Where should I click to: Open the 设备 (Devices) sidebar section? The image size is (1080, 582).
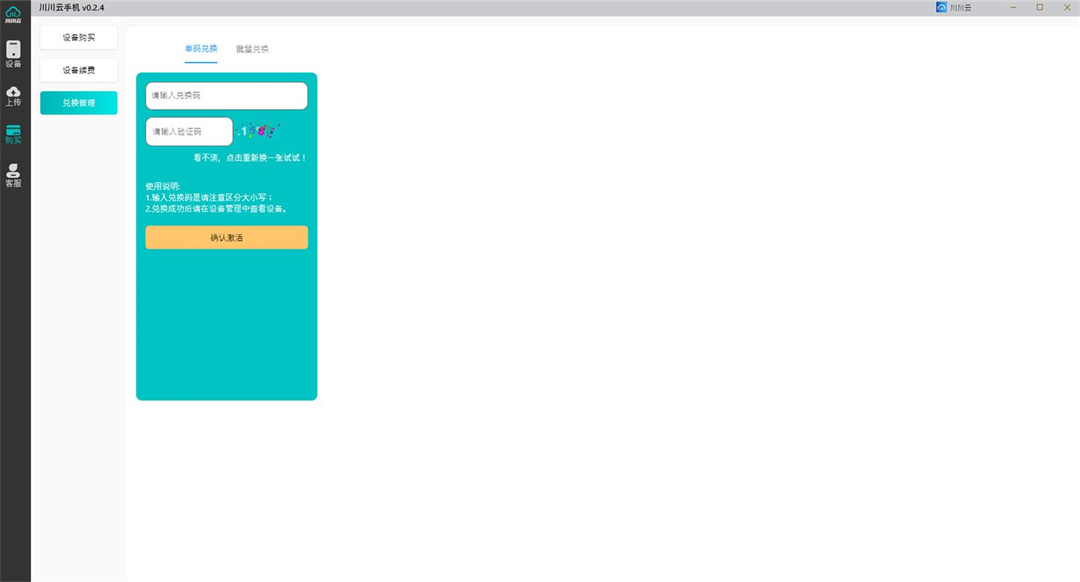tap(13, 54)
